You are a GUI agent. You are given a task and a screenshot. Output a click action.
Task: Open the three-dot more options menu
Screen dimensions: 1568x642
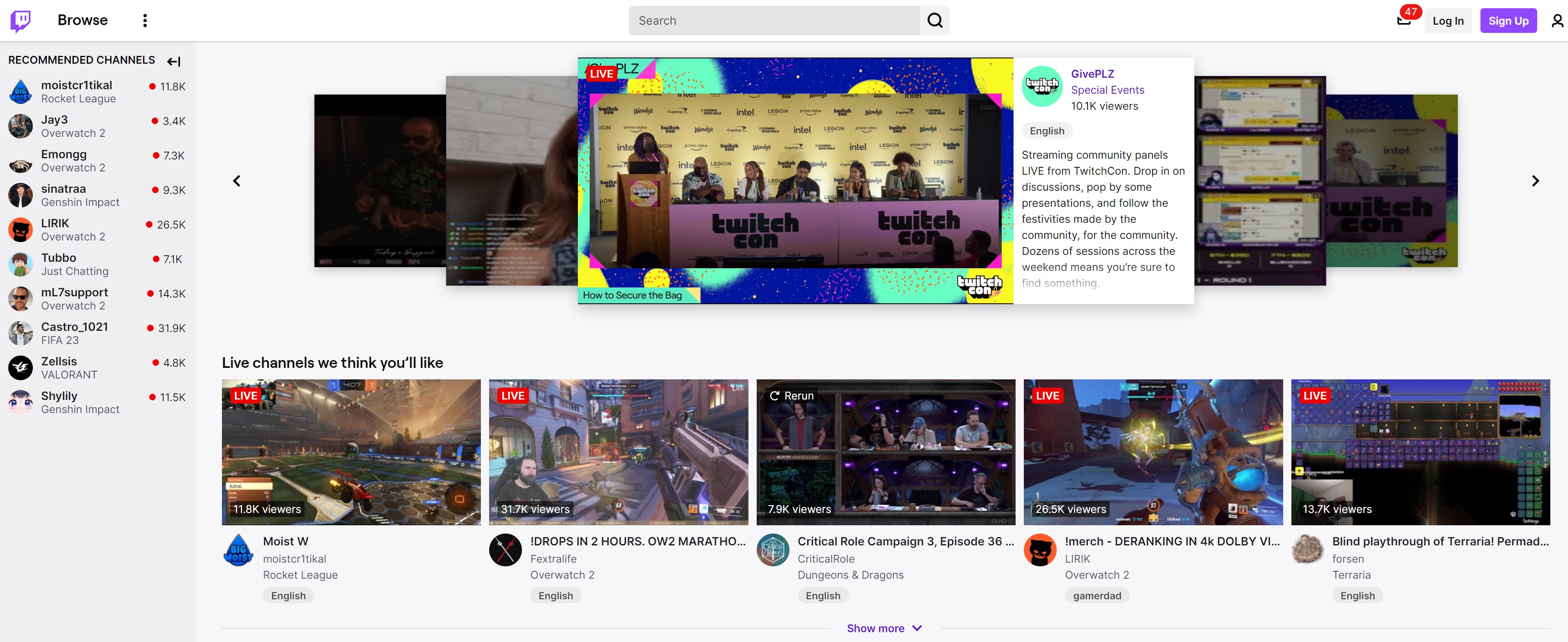[x=145, y=21]
